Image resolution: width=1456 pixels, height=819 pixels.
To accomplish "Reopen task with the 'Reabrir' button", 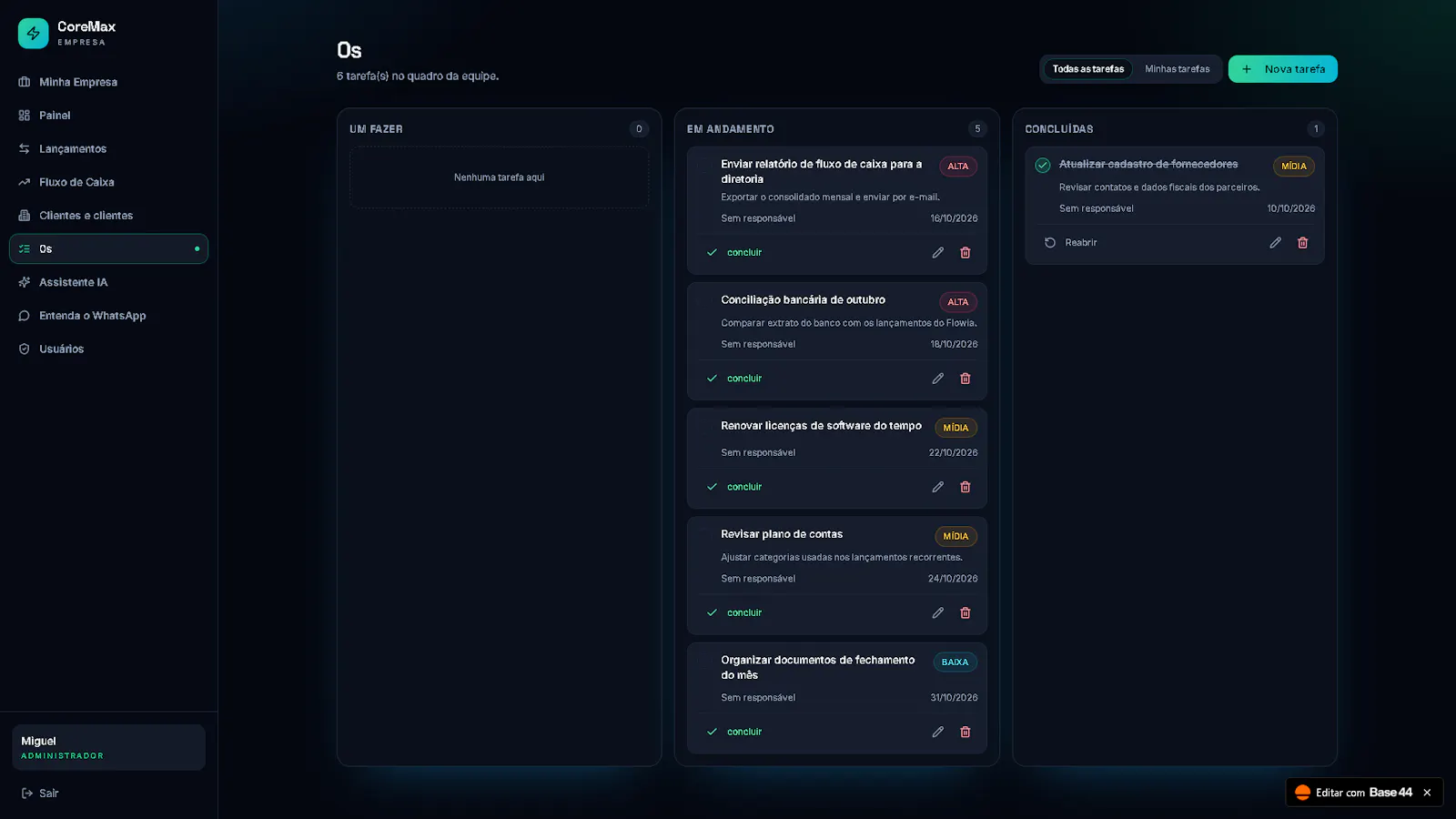I will pos(1071,243).
